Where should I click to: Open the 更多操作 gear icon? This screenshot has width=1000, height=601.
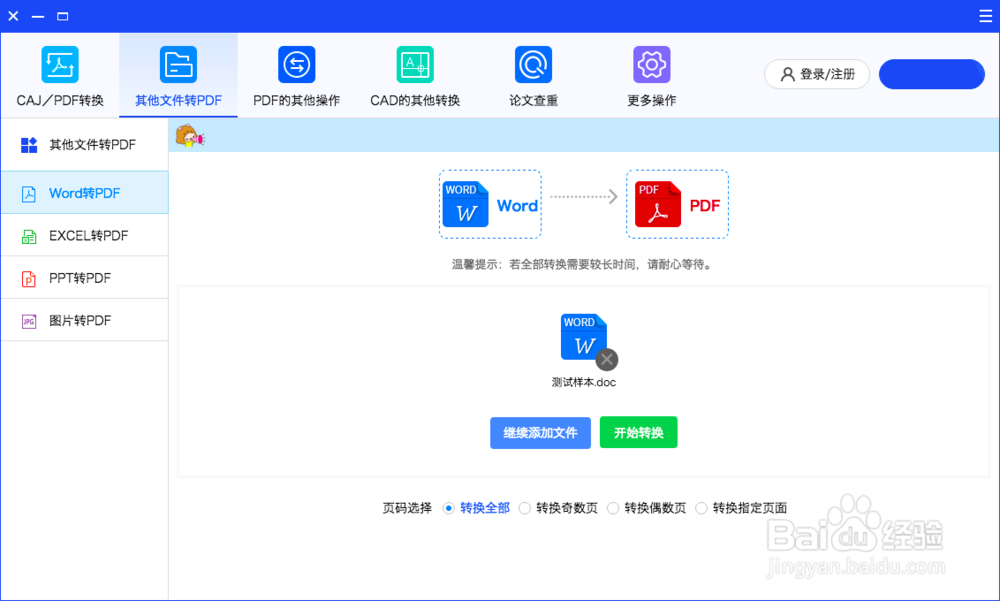(x=652, y=64)
